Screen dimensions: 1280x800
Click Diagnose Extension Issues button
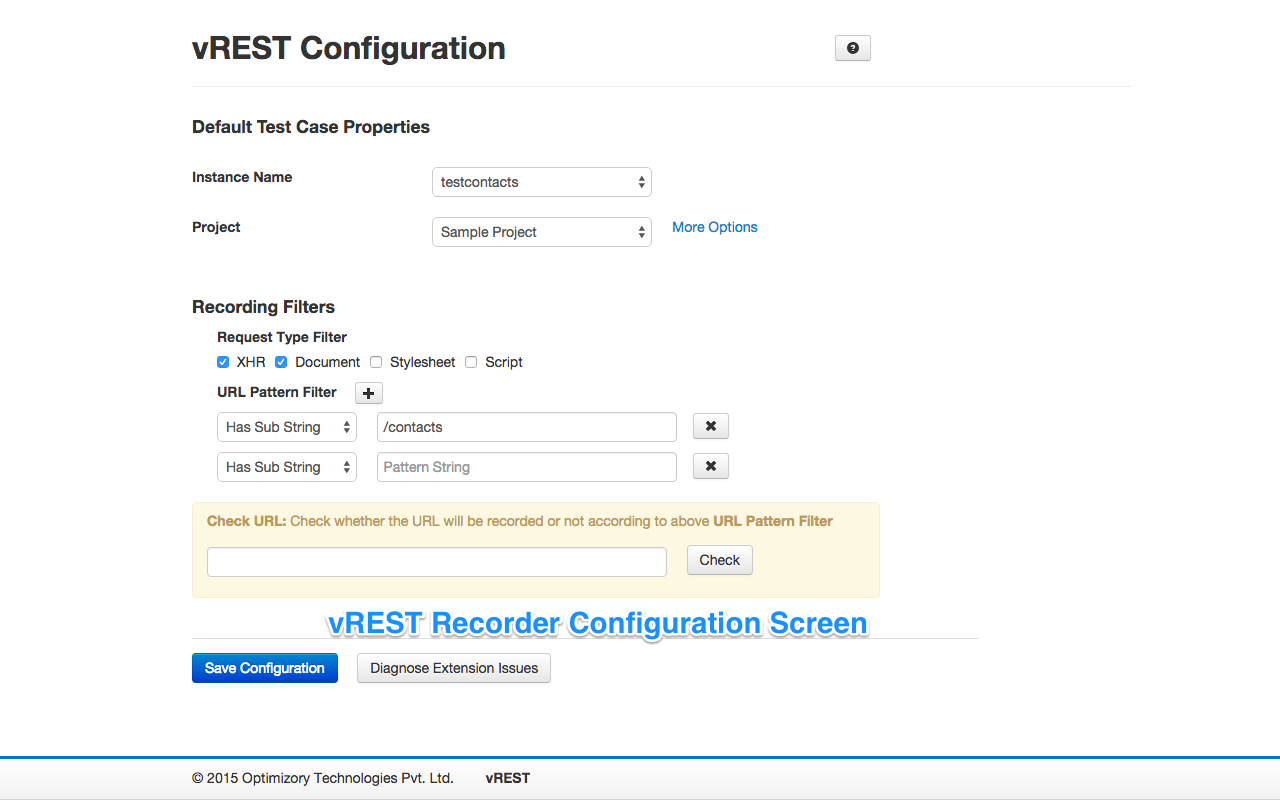pyautogui.click(x=454, y=668)
